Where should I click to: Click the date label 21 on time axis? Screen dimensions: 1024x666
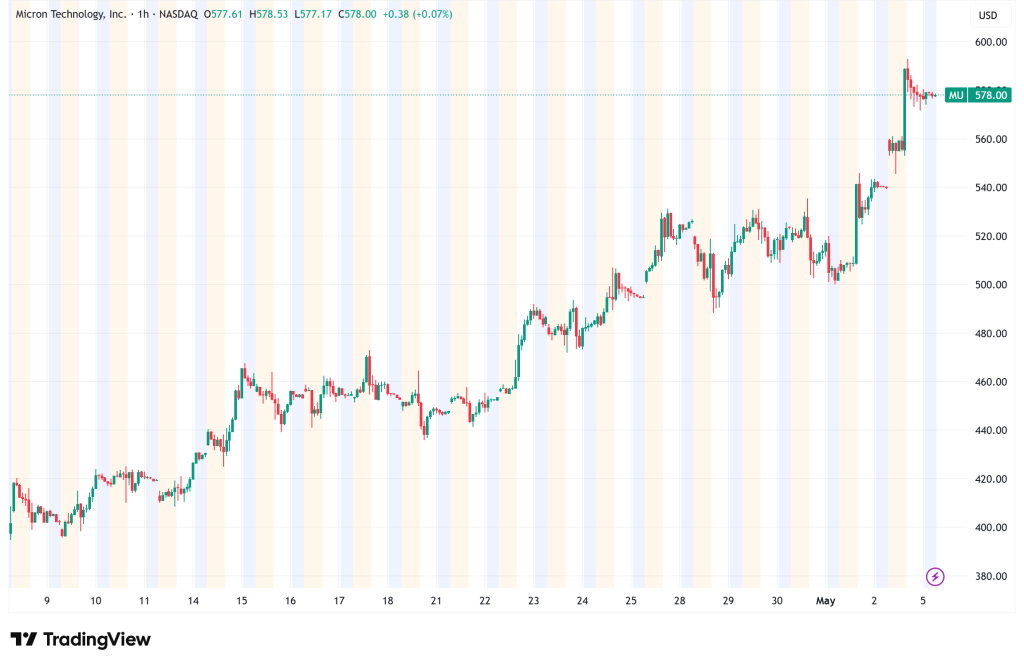(436, 601)
